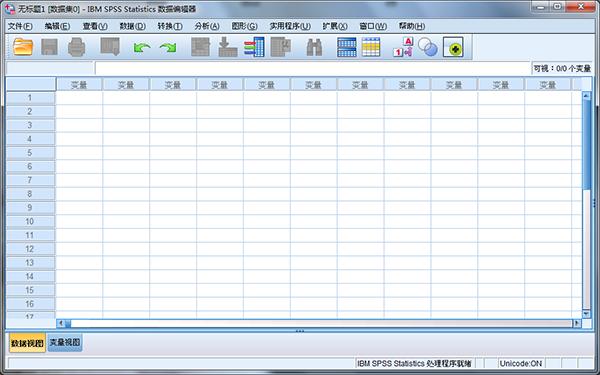This screenshot has width=600, height=375.
Task: Select row header 12
Action: pyautogui.click(x=31, y=249)
